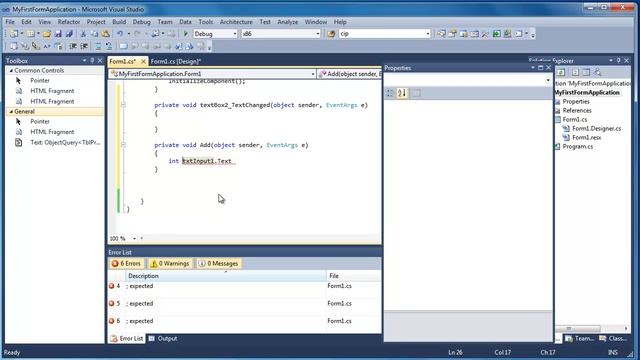Image resolution: width=640 pixels, height=360 pixels.
Task: Switch to the Team Explorer bottom tab
Action: pyautogui.click(x=580, y=338)
